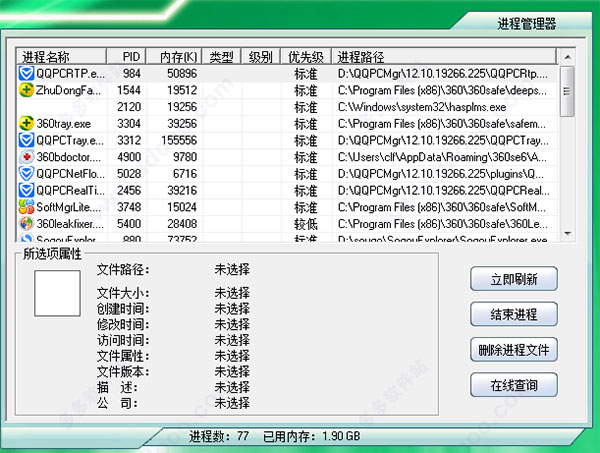The height and width of the screenshot is (453, 600).
Task: Click the QQPCRTP.e... process icon
Action: pyautogui.click(x=26, y=73)
